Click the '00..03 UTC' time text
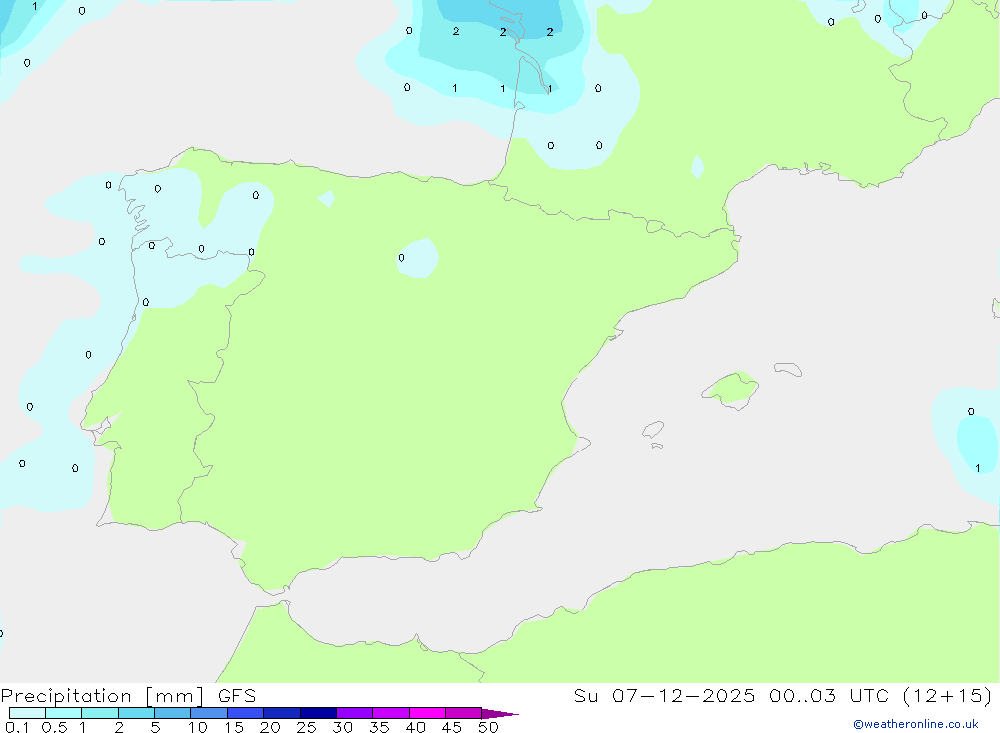 (829, 696)
